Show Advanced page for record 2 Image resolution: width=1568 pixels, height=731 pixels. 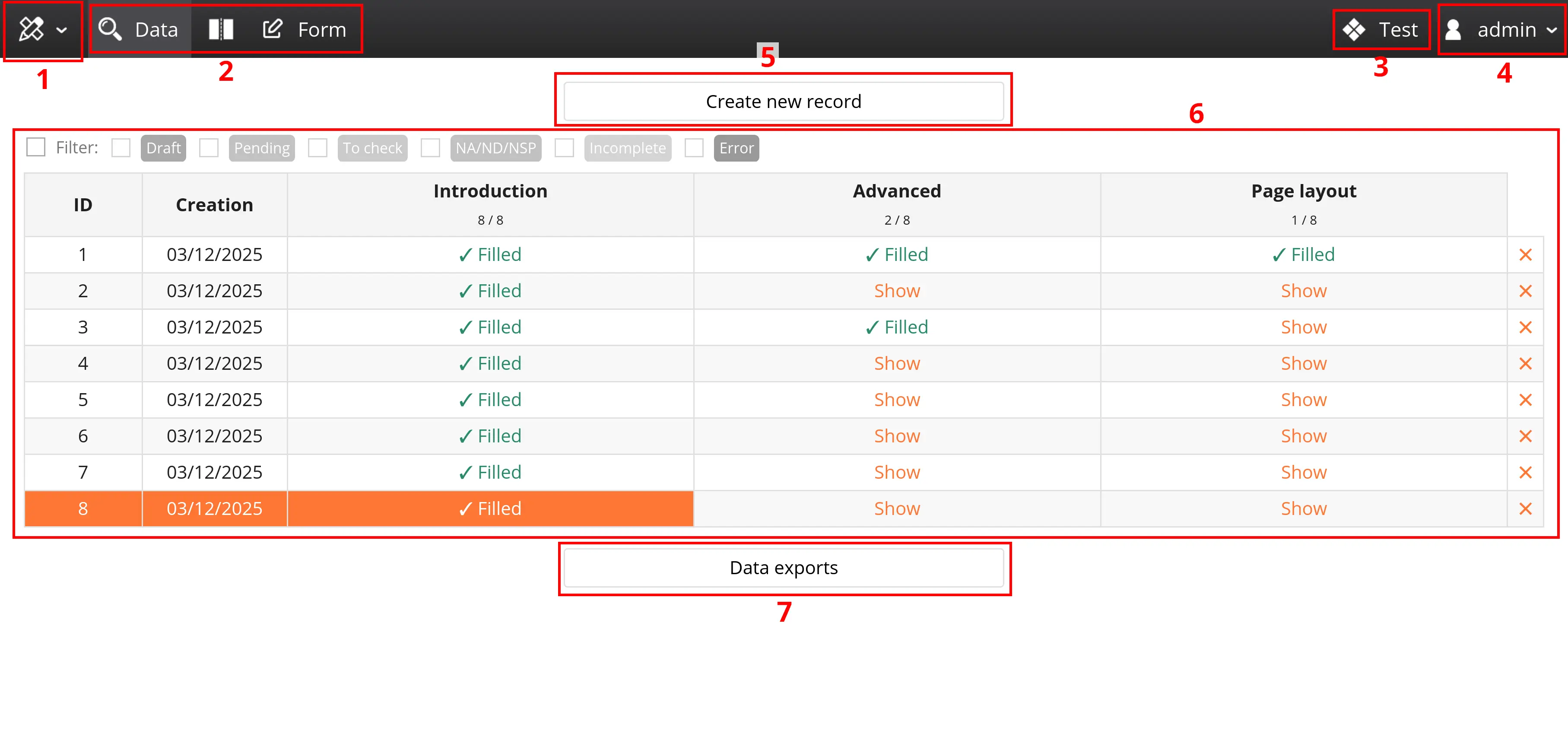pos(897,291)
